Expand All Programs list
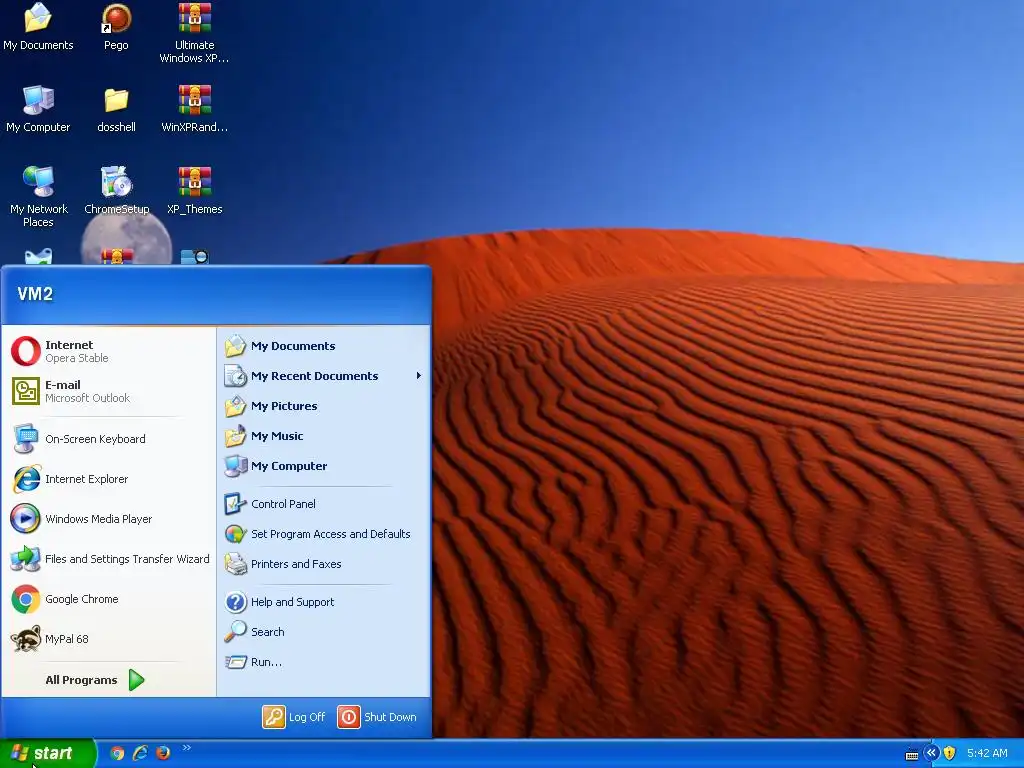Viewport: 1024px width, 768px height. tap(95, 680)
